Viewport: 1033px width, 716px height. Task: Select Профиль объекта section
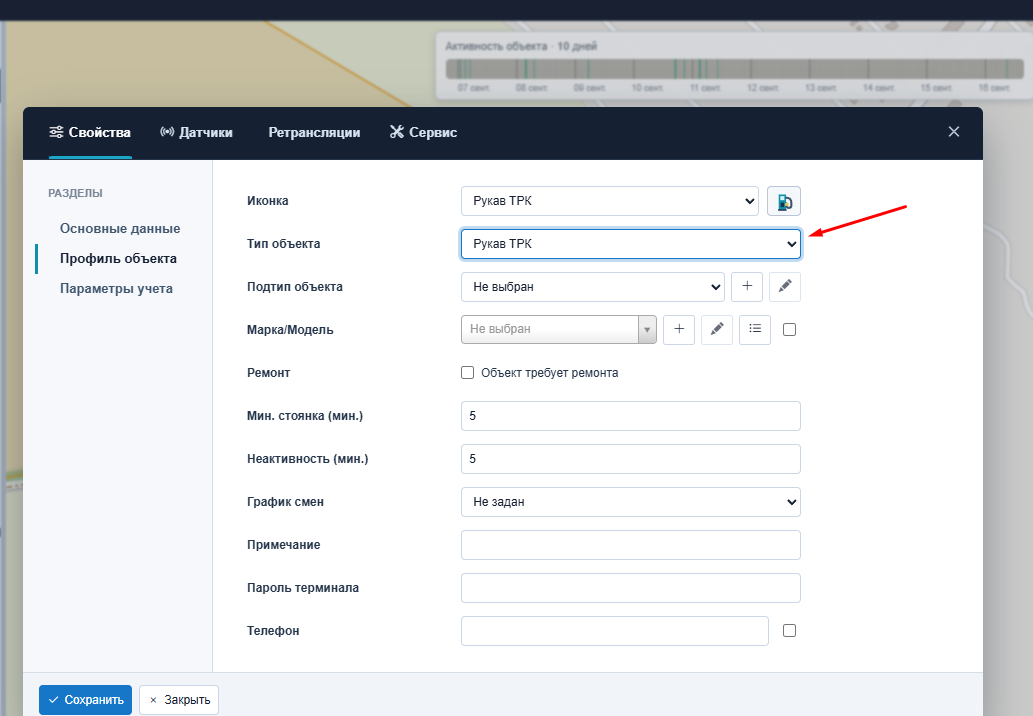pos(118,258)
